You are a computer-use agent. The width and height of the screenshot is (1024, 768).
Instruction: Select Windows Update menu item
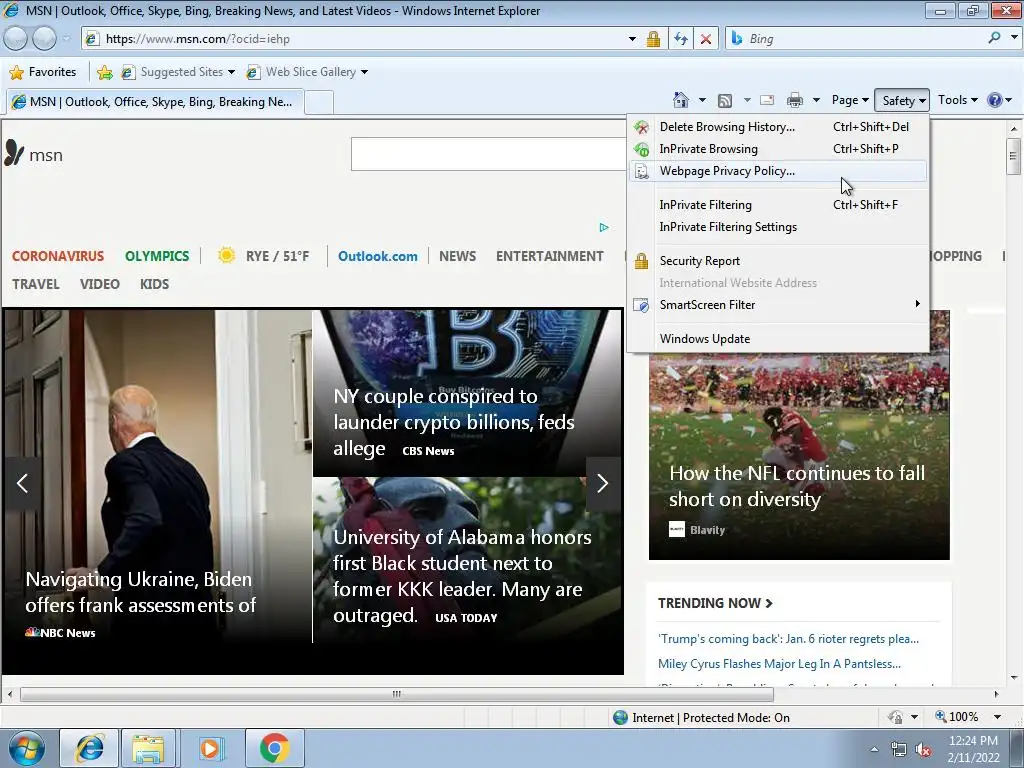point(778,339)
